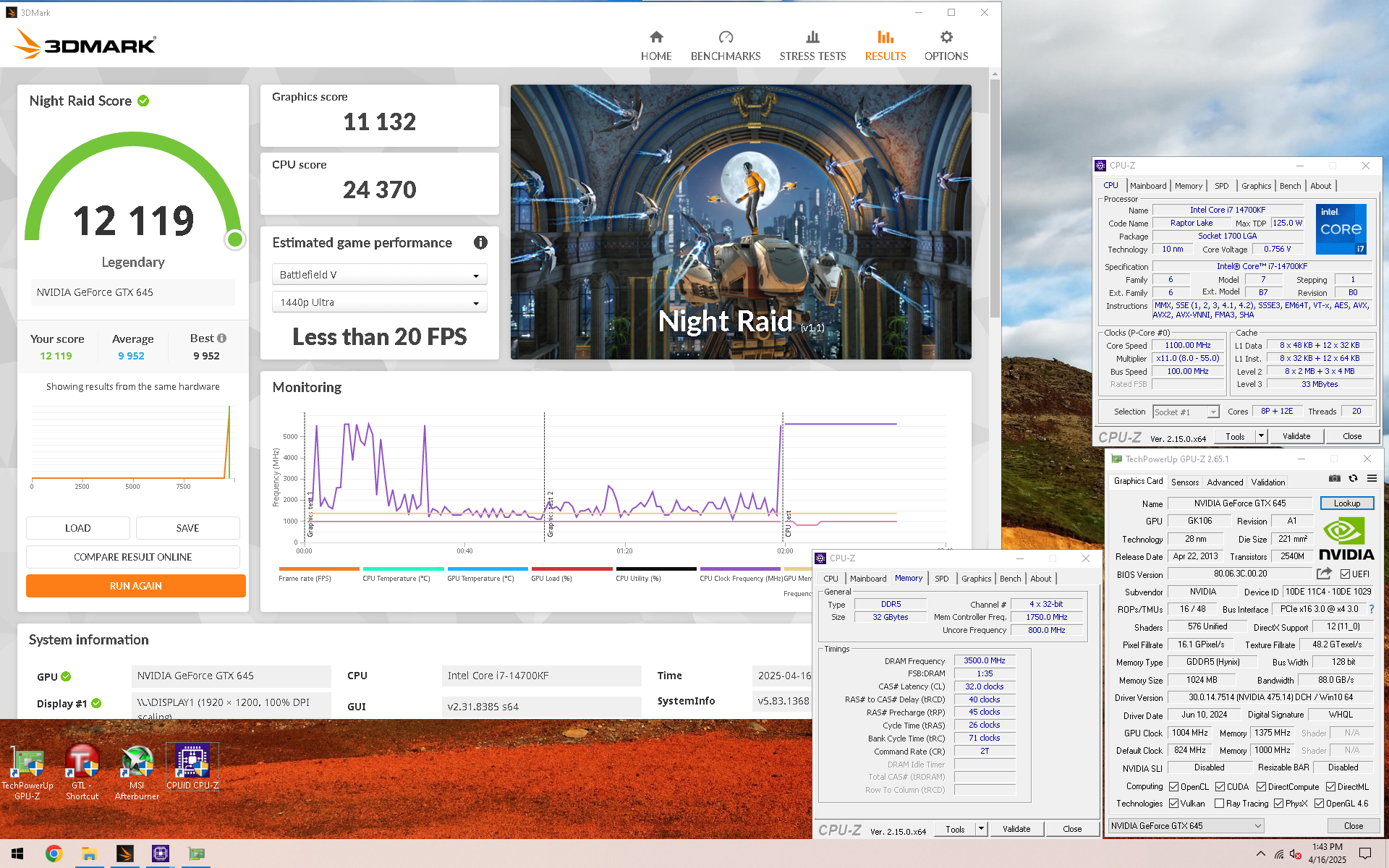The width and height of the screenshot is (1389, 868).
Task: Open the 3DMark Options gear
Action: 946,37
